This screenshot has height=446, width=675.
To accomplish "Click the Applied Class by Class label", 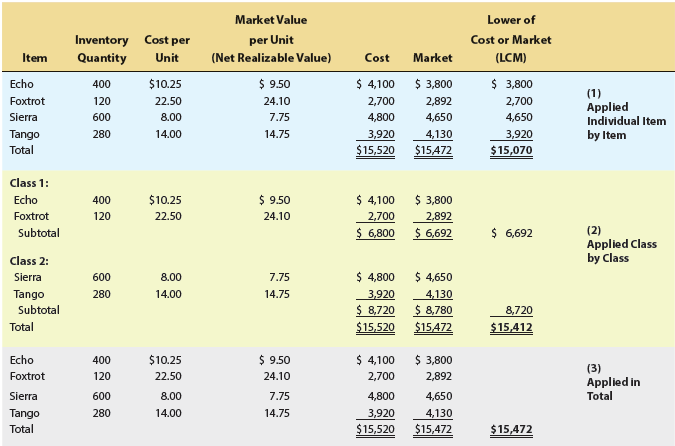I will [x=622, y=244].
